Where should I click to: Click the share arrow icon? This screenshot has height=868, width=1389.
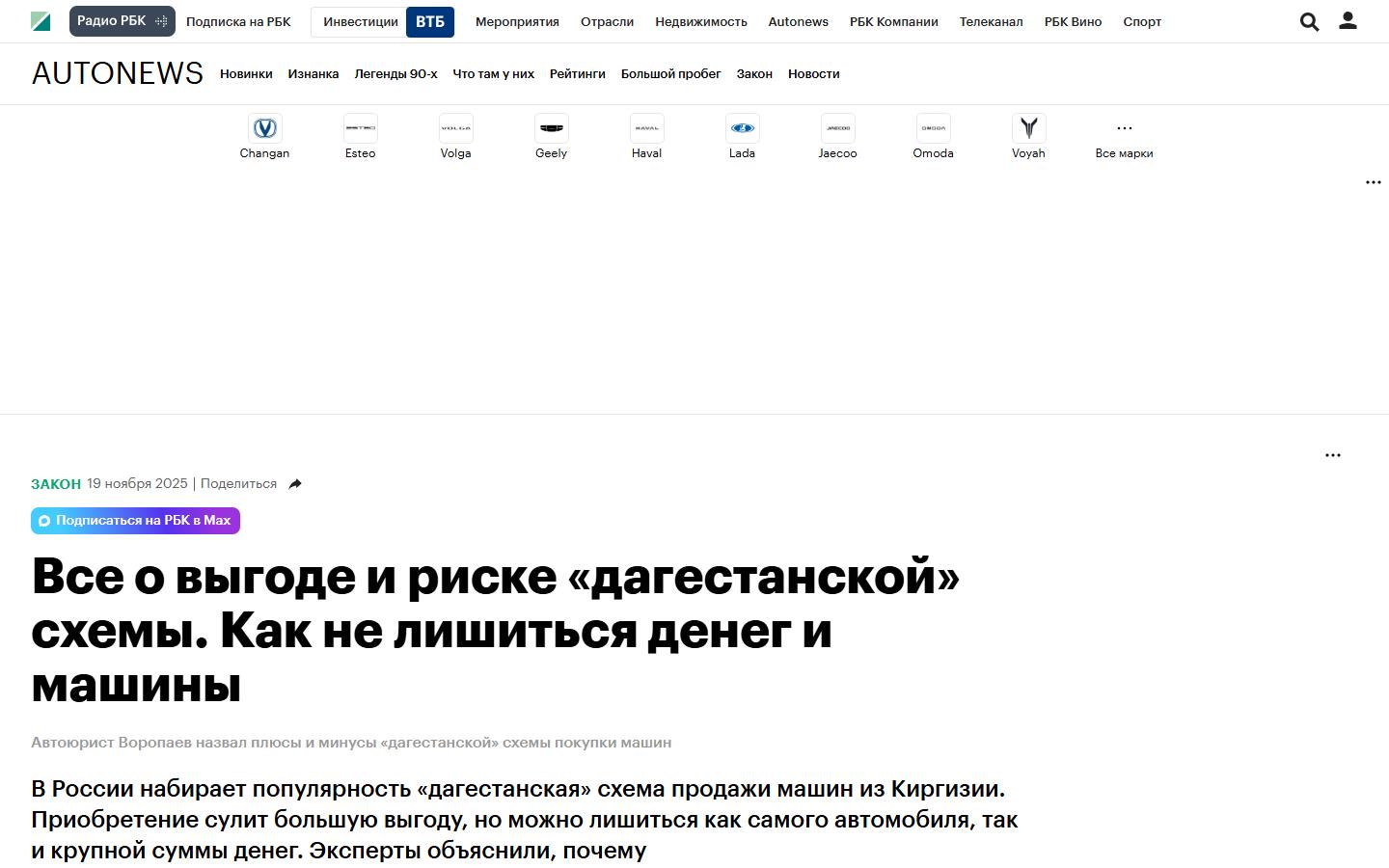pyautogui.click(x=295, y=484)
